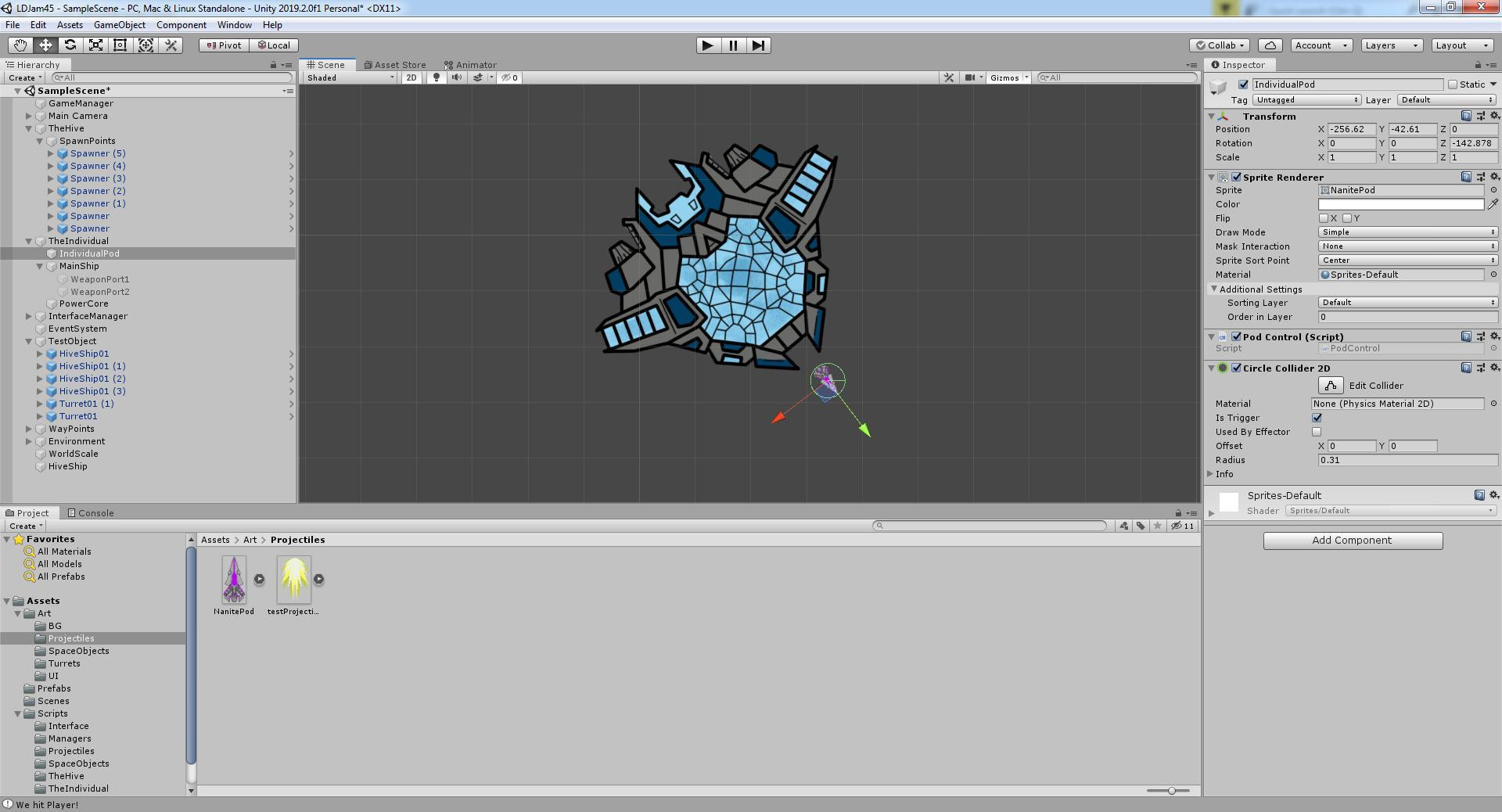Select the Rect tool in toolbar
The width and height of the screenshot is (1502, 812).
coord(120,45)
